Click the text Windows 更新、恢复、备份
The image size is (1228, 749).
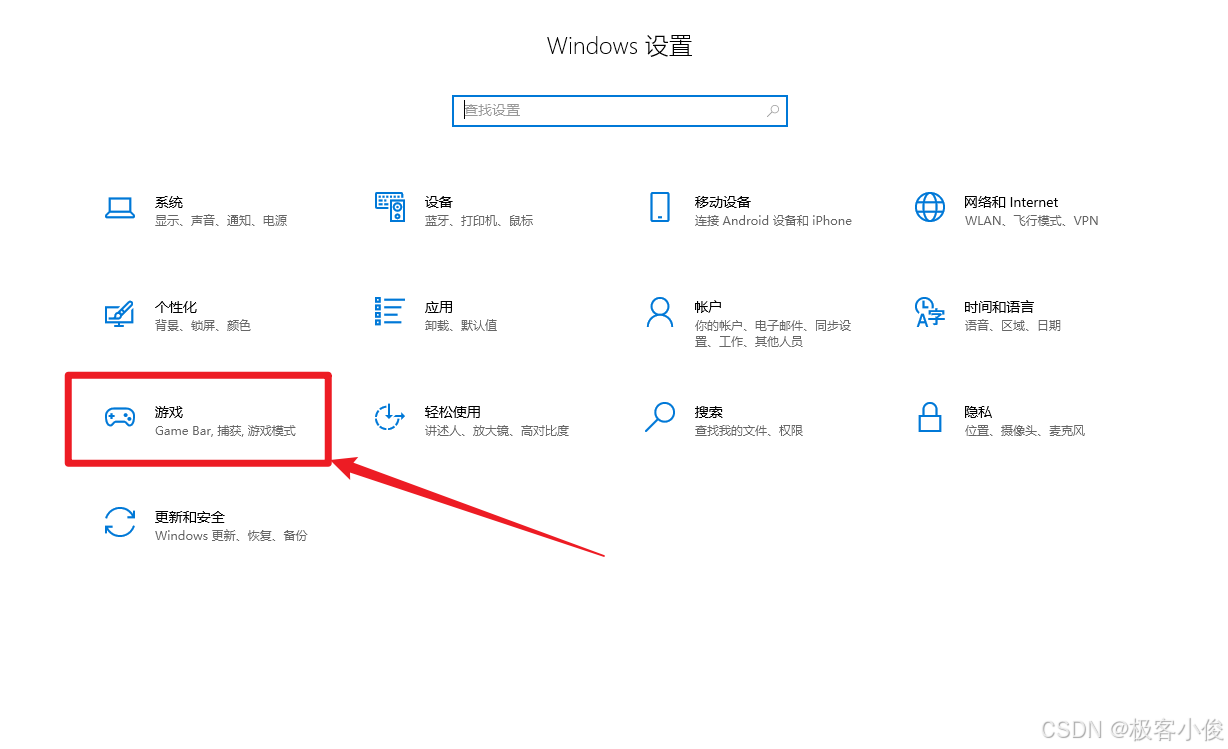click(231, 536)
